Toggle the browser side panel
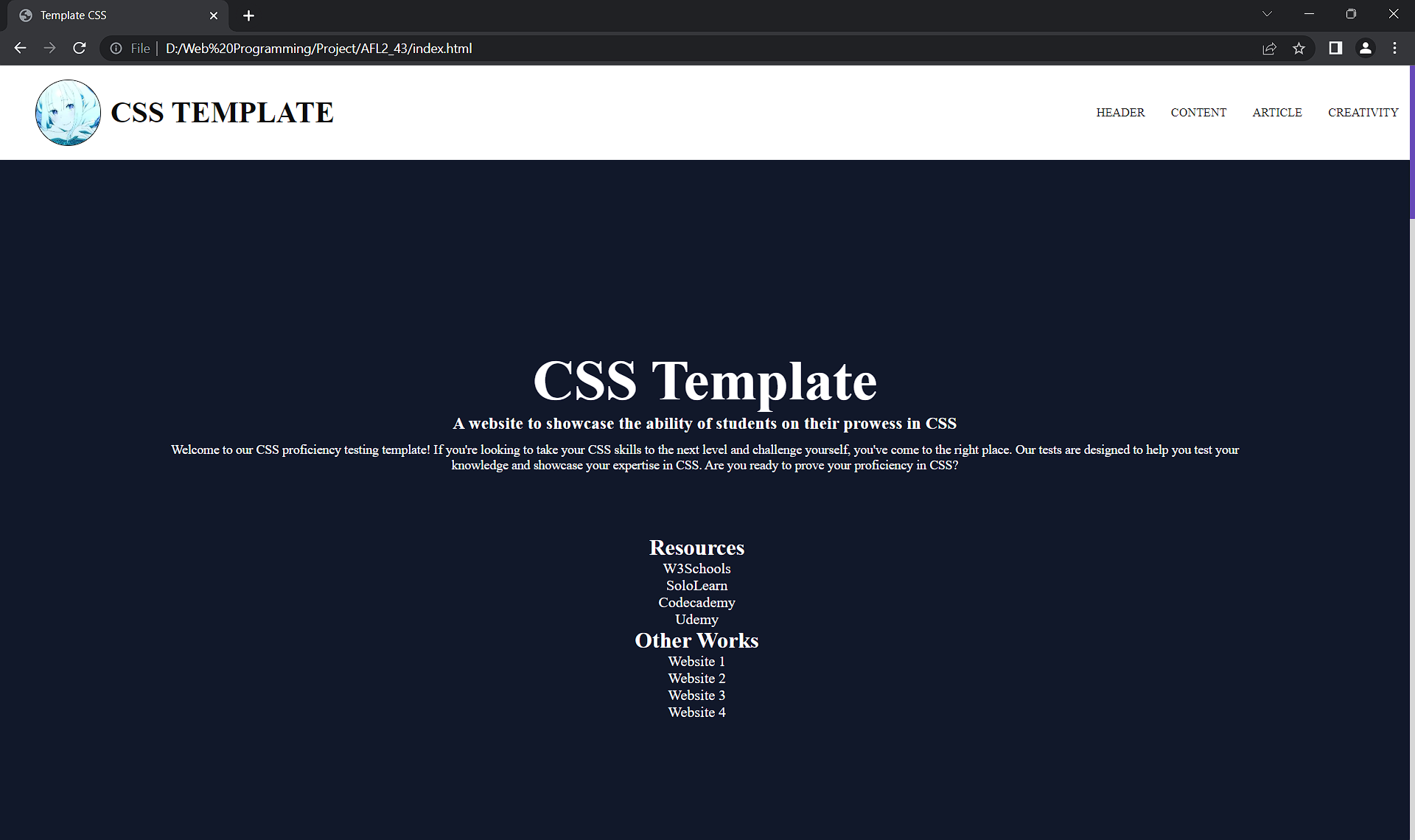This screenshot has height=840, width=1415. click(1335, 48)
